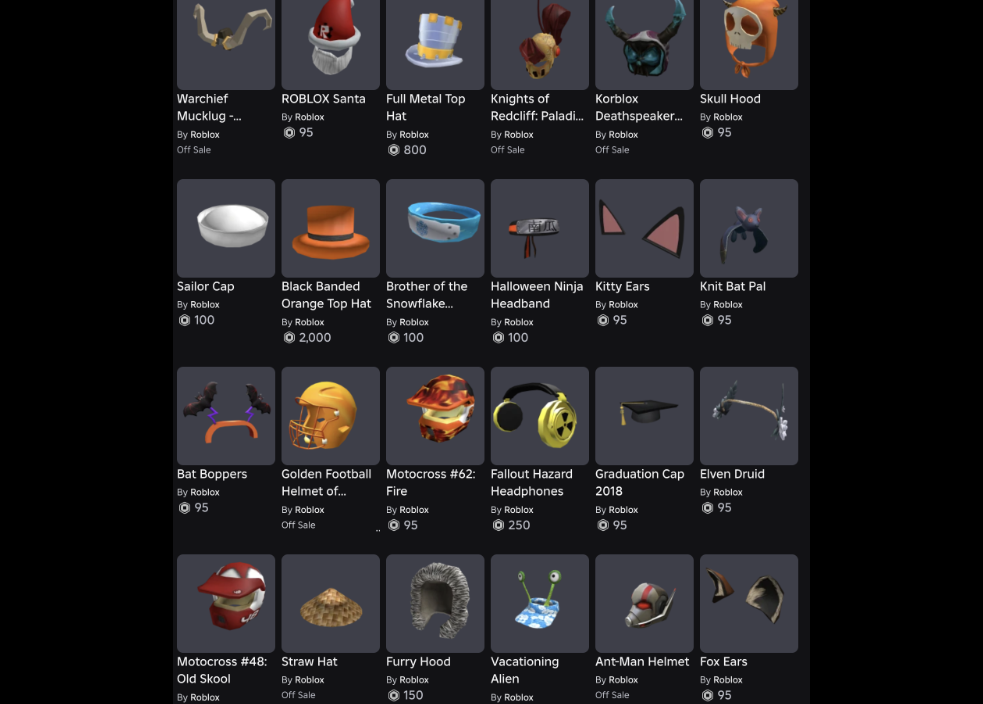Click the Black Banded Orange Top Hat title
The width and height of the screenshot is (983, 704).
[x=326, y=295]
